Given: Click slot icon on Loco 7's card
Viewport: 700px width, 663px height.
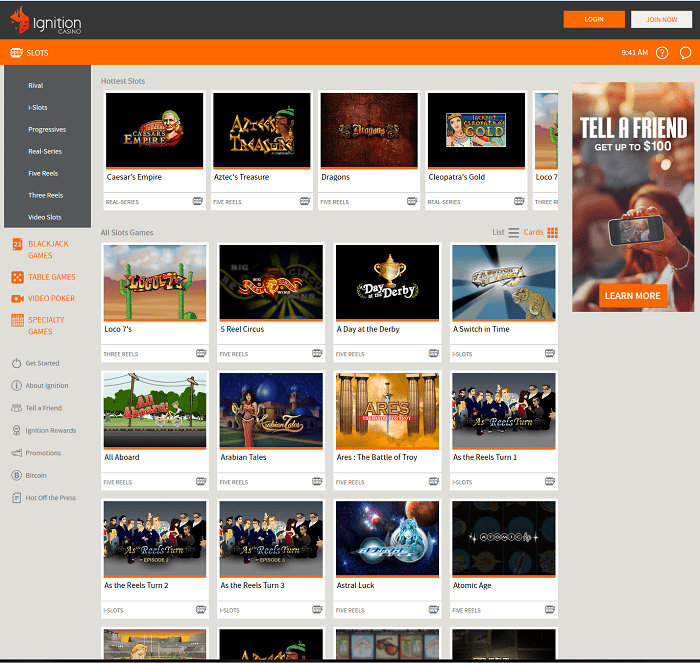Looking at the screenshot, I should 201,354.
